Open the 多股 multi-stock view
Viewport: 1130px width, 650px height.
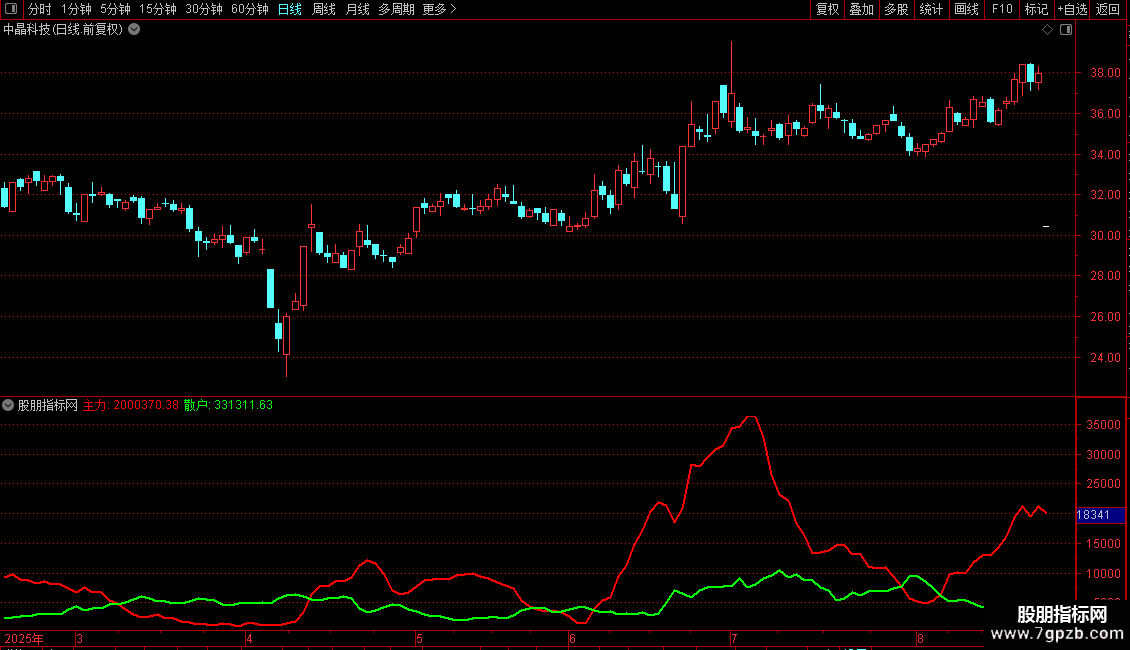(896, 9)
